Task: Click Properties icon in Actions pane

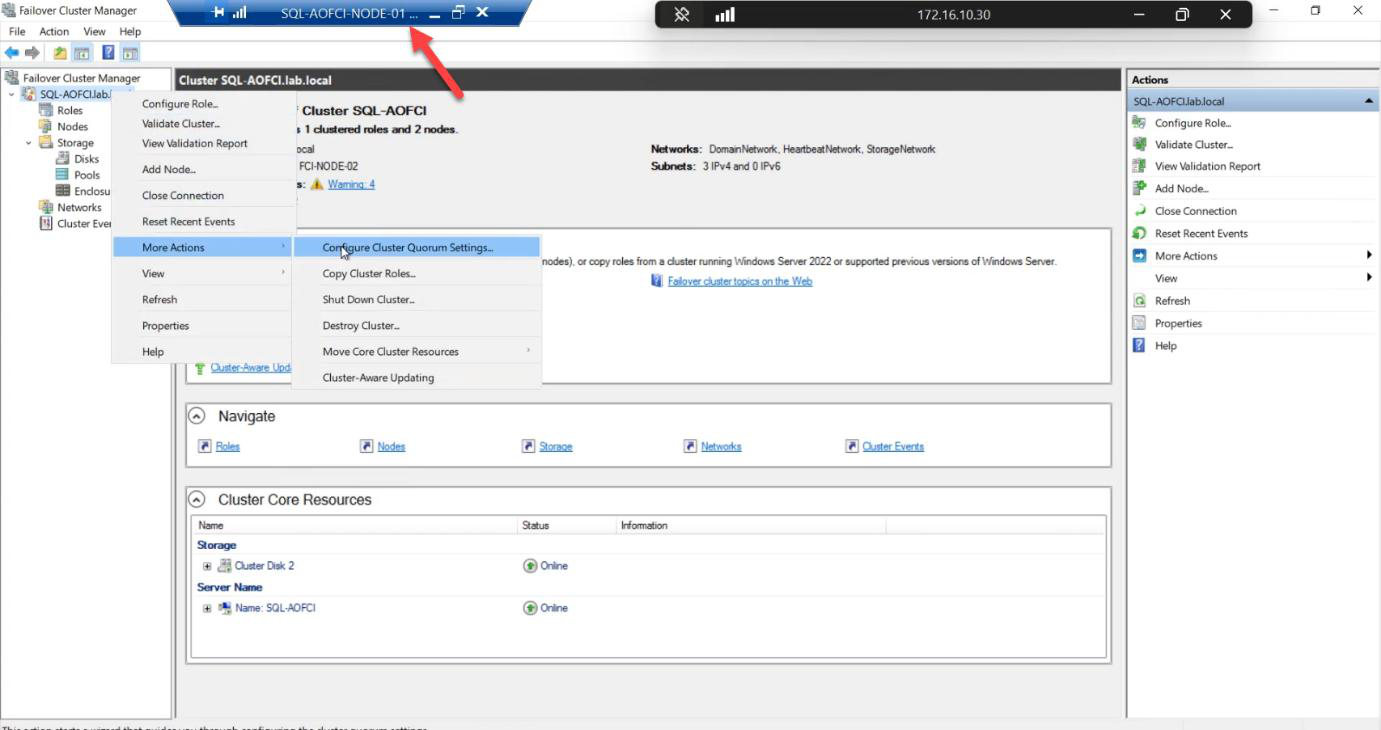Action: (1139, 323)
